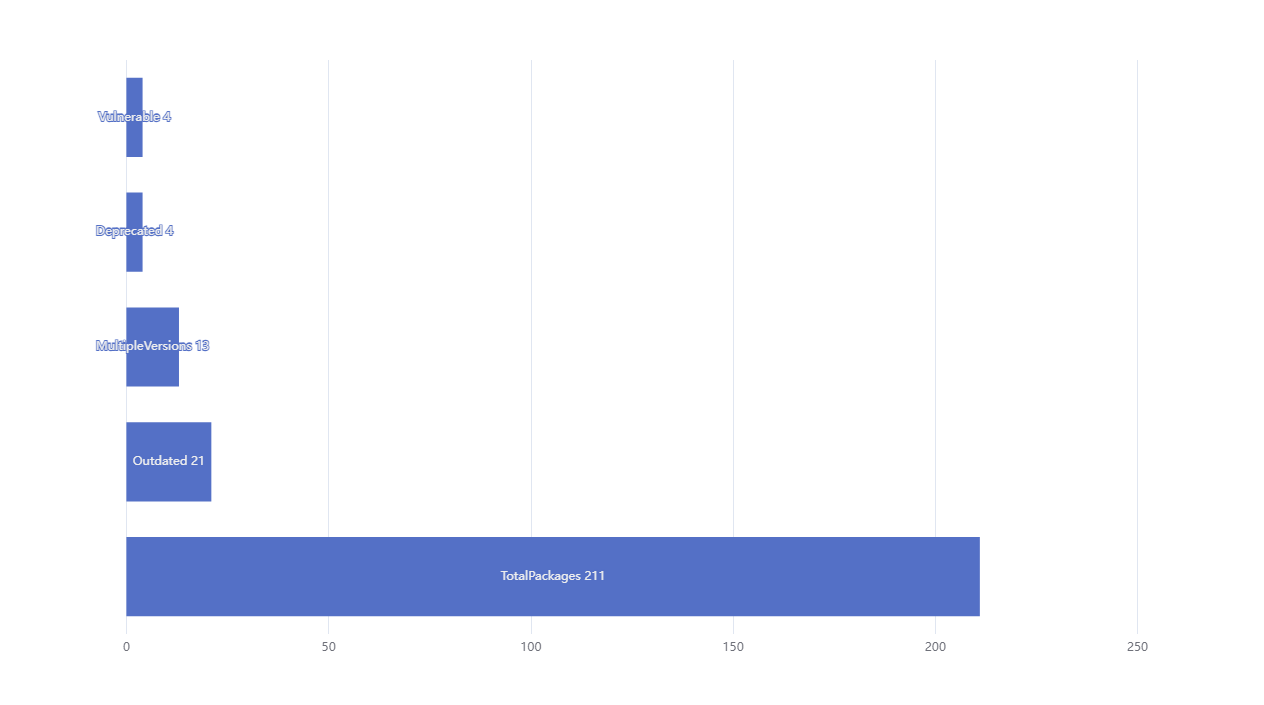Image resolution: width=1264 pixels, height=705 pixels.
Task: Click the 'Vulnerable 4' label text
Action: point(134,117)
